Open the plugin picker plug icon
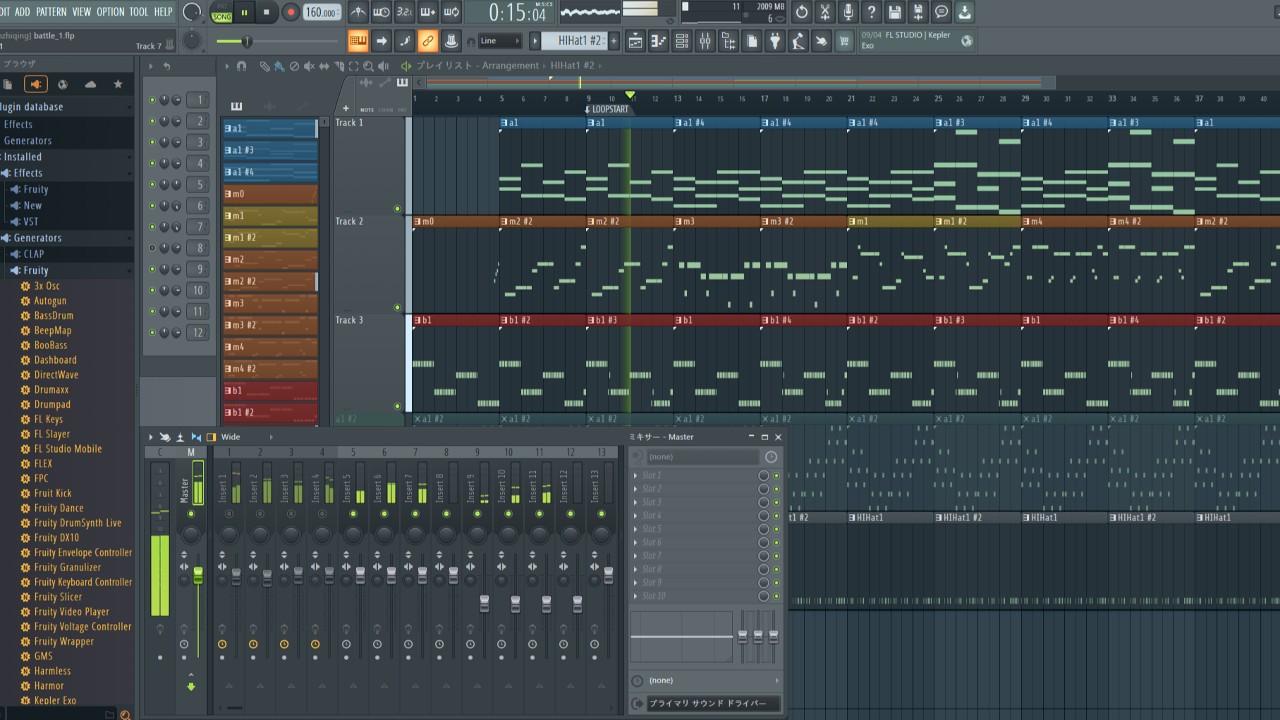This screenshot has width=1280, height=720. tap(775, 41)
